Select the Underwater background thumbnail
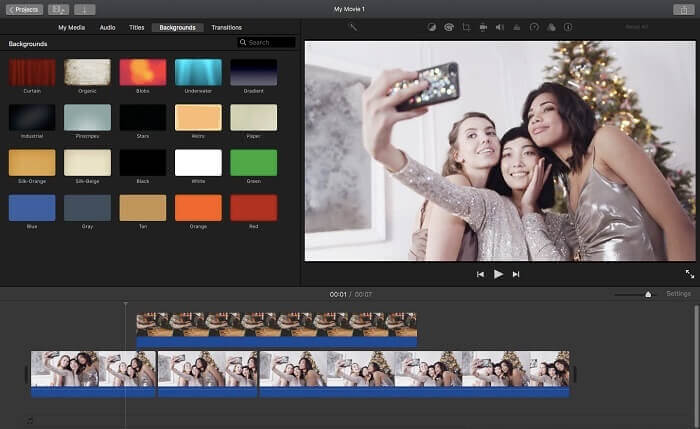The image size is (700, 429). coord(198,72)
